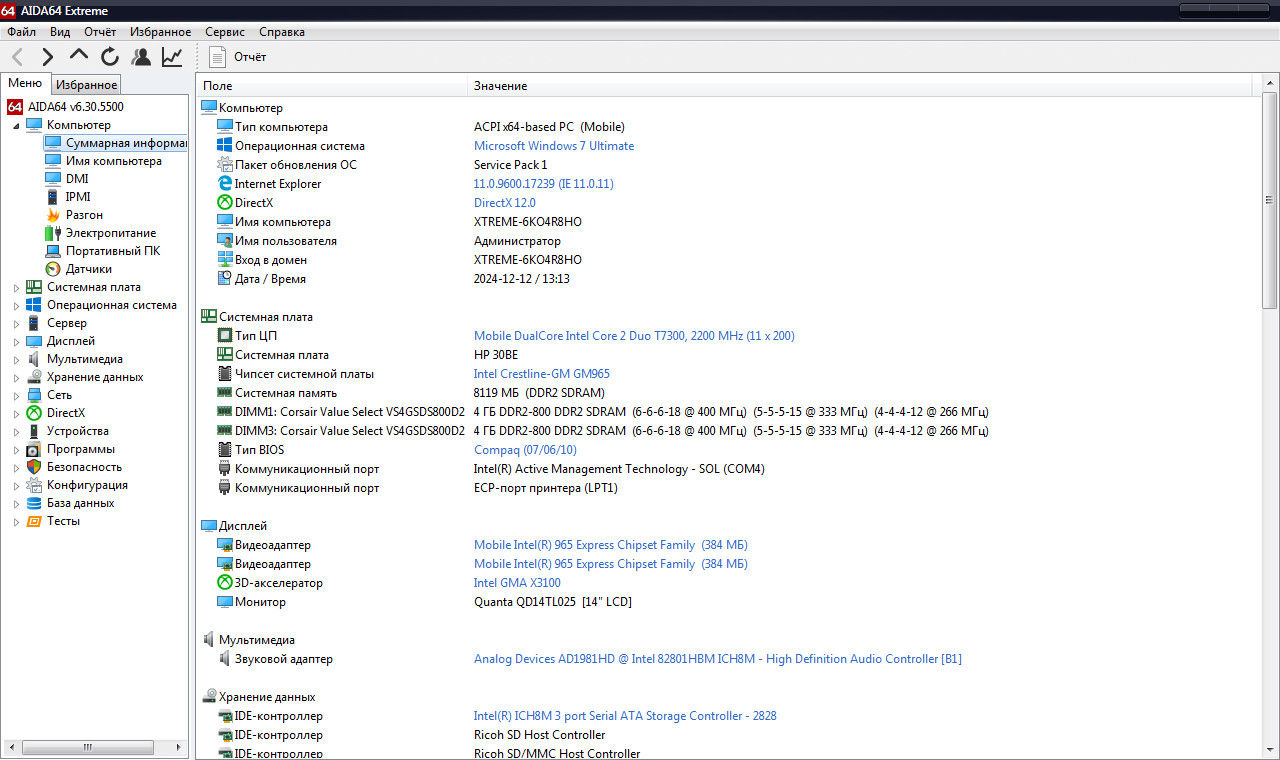Select the Системная память row
Image resolution: width=1280 pixels, height=760 pixels.
(x=728, y=393)
